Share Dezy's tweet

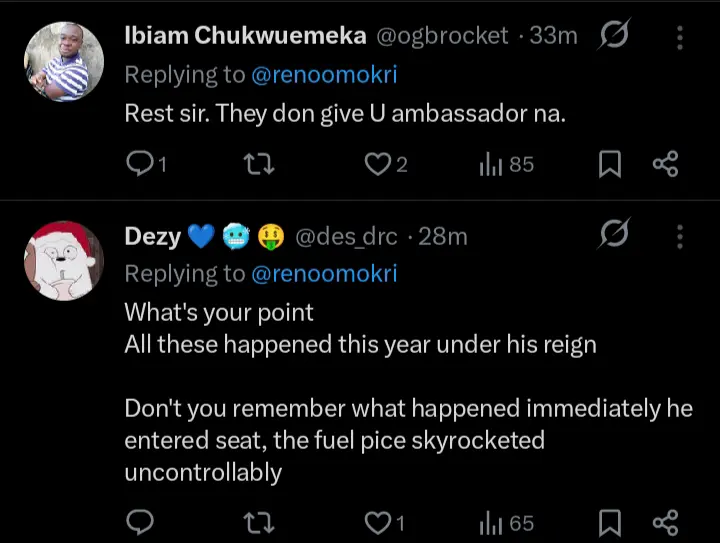pos(665,522)
